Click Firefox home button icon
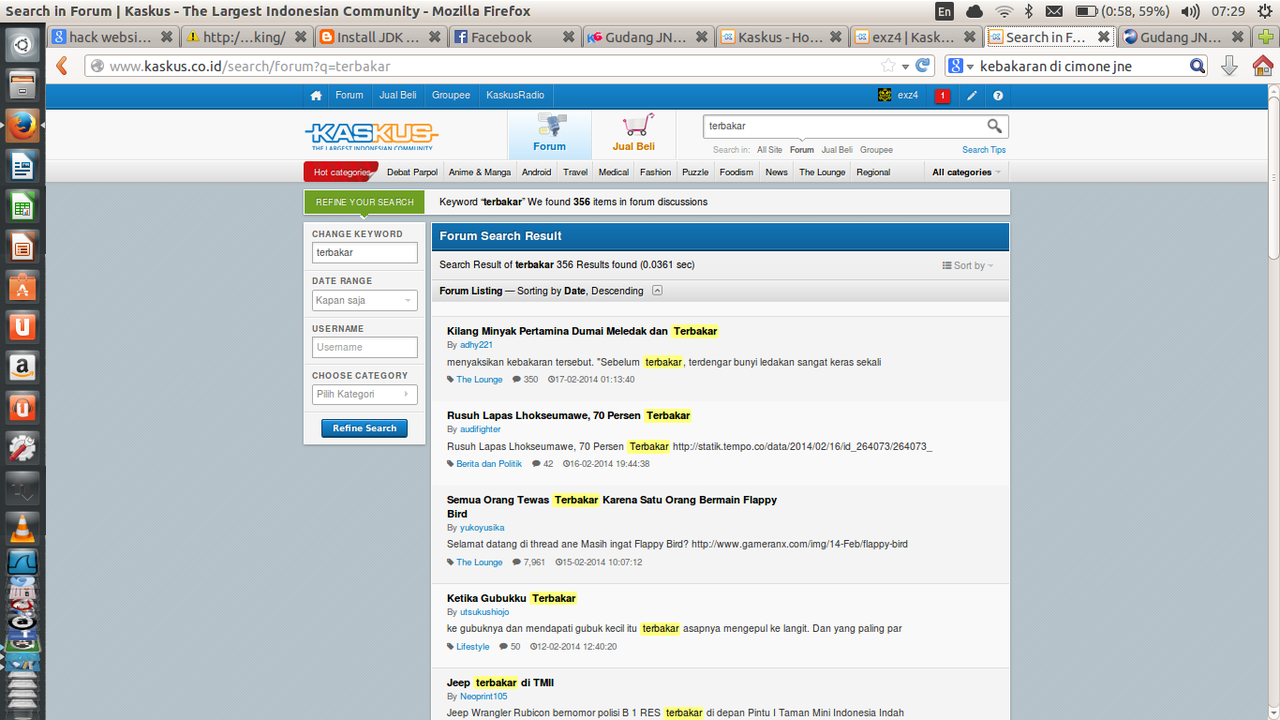The width and height of the screenshot is (1280, 720). (1263, 66)
